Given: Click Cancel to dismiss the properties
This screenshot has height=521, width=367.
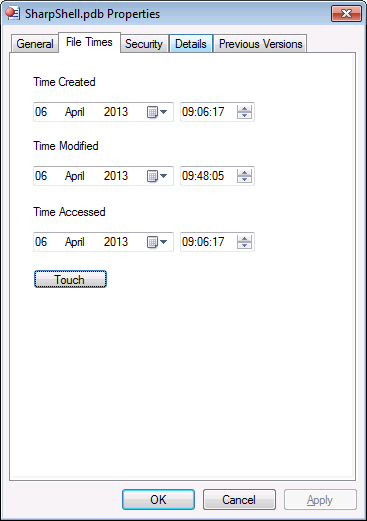Looking at the screenshot, I should [239, 499].
